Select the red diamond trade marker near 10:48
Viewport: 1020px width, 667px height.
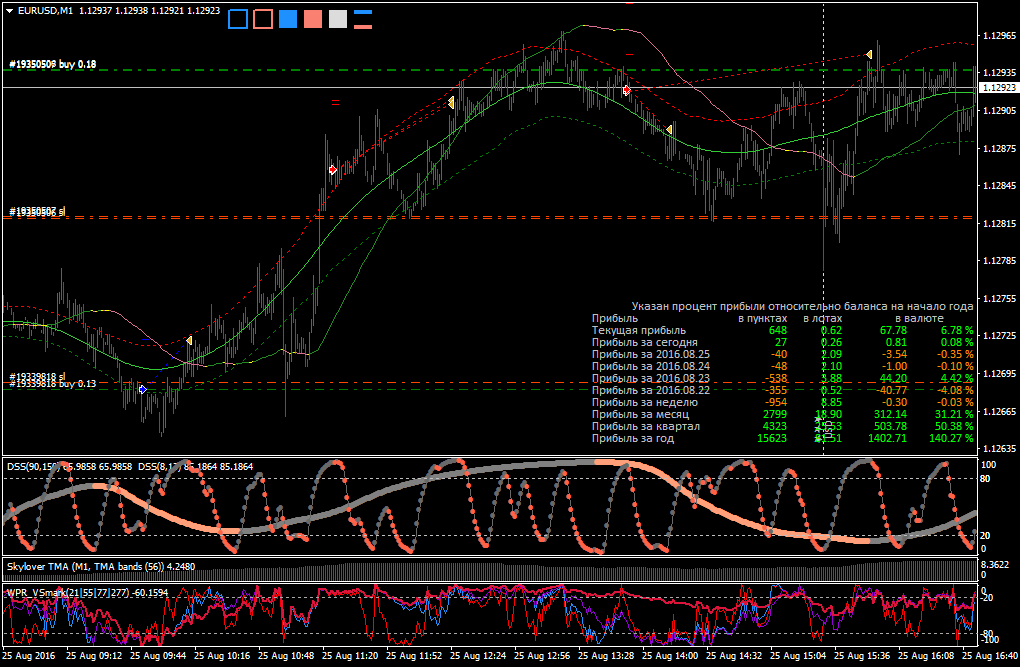pyautogui.click(x=333, y=170)
